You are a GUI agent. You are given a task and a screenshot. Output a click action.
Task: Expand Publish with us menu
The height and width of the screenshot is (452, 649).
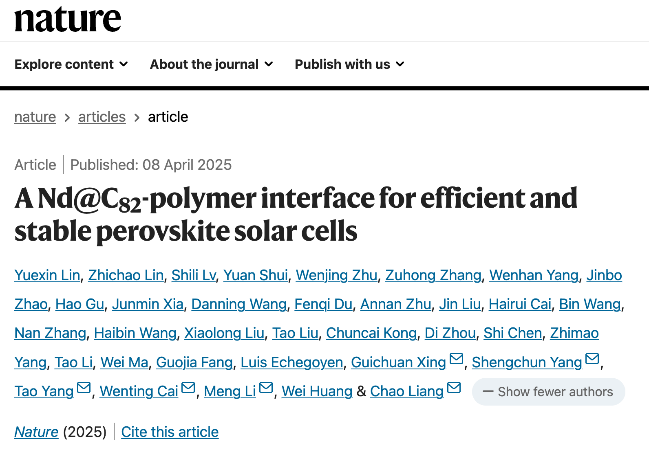coord(349,64)
